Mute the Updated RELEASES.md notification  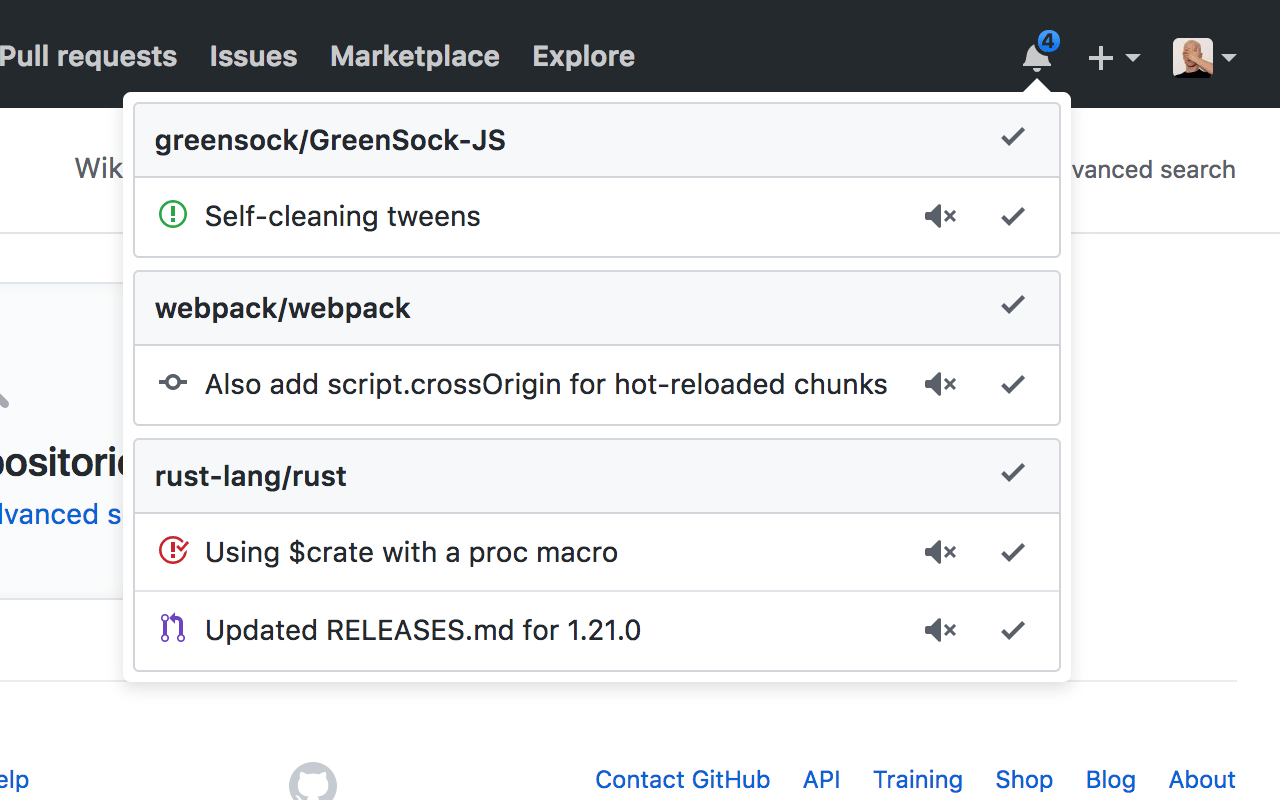(x=940, y=630)
